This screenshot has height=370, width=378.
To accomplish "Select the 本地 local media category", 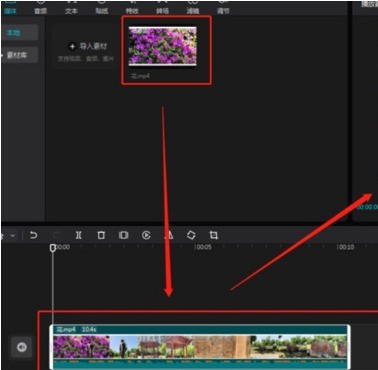I will point(18,33).
